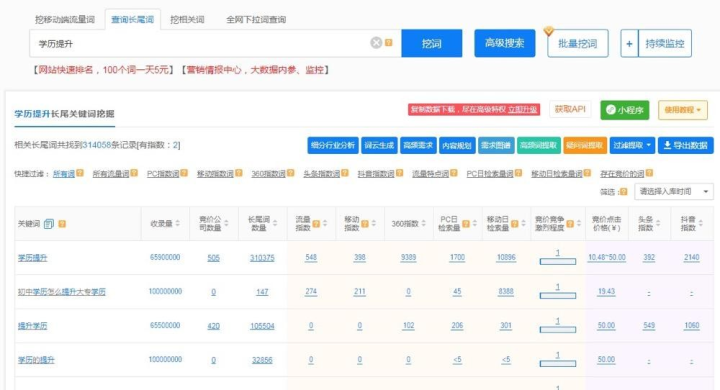Switch to 挖相关词 tab
This screenshot has width=720, height=390.
pyautogui.click(x=187, y=20)
